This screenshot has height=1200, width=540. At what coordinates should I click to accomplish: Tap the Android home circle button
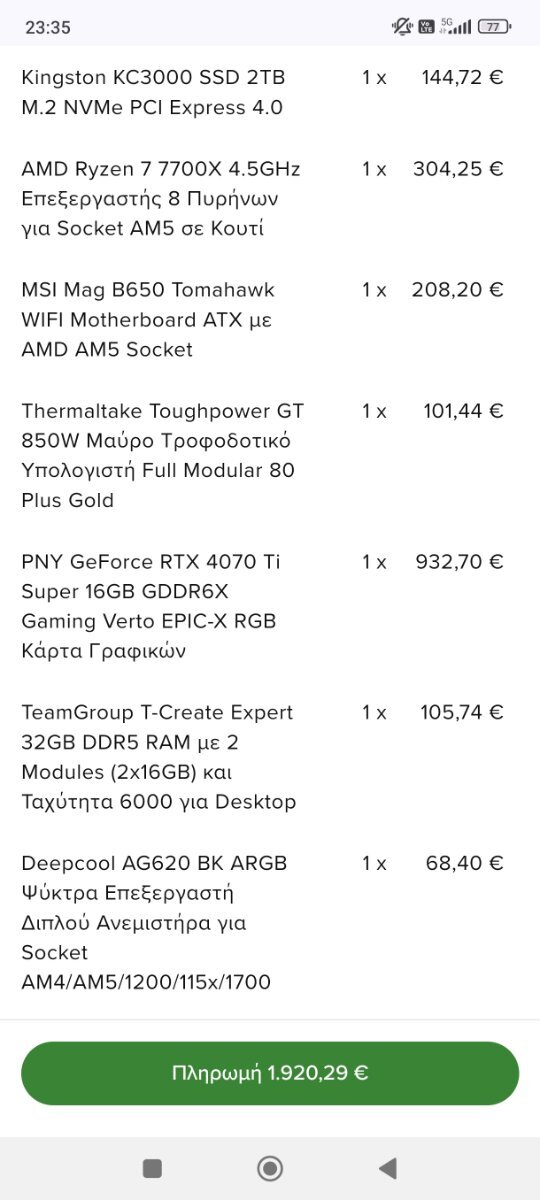(x=270, y=1167)
